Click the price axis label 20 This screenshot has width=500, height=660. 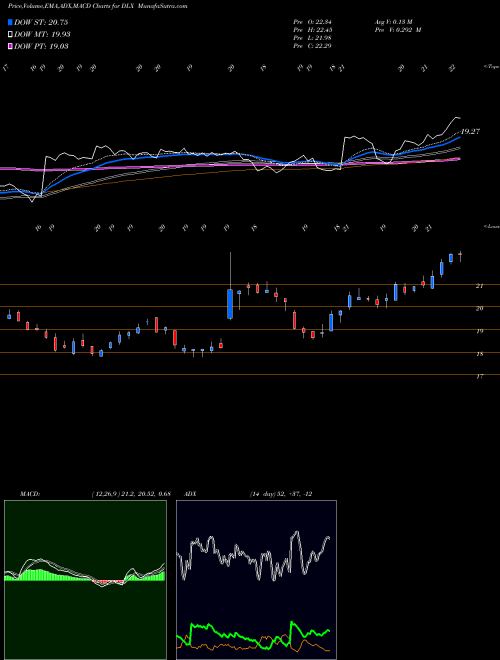click(x=479, y=309)
